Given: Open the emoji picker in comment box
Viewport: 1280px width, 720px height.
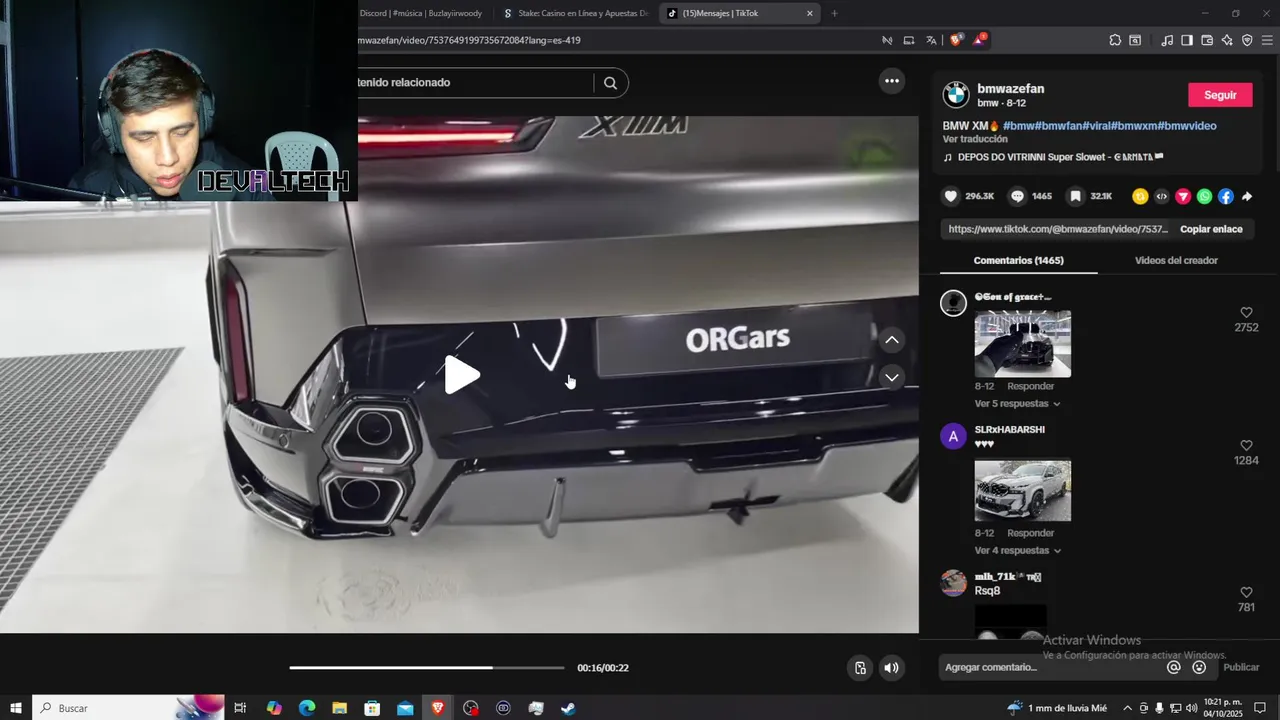Looking at the screenshot, I should [x=1199, y=667].
